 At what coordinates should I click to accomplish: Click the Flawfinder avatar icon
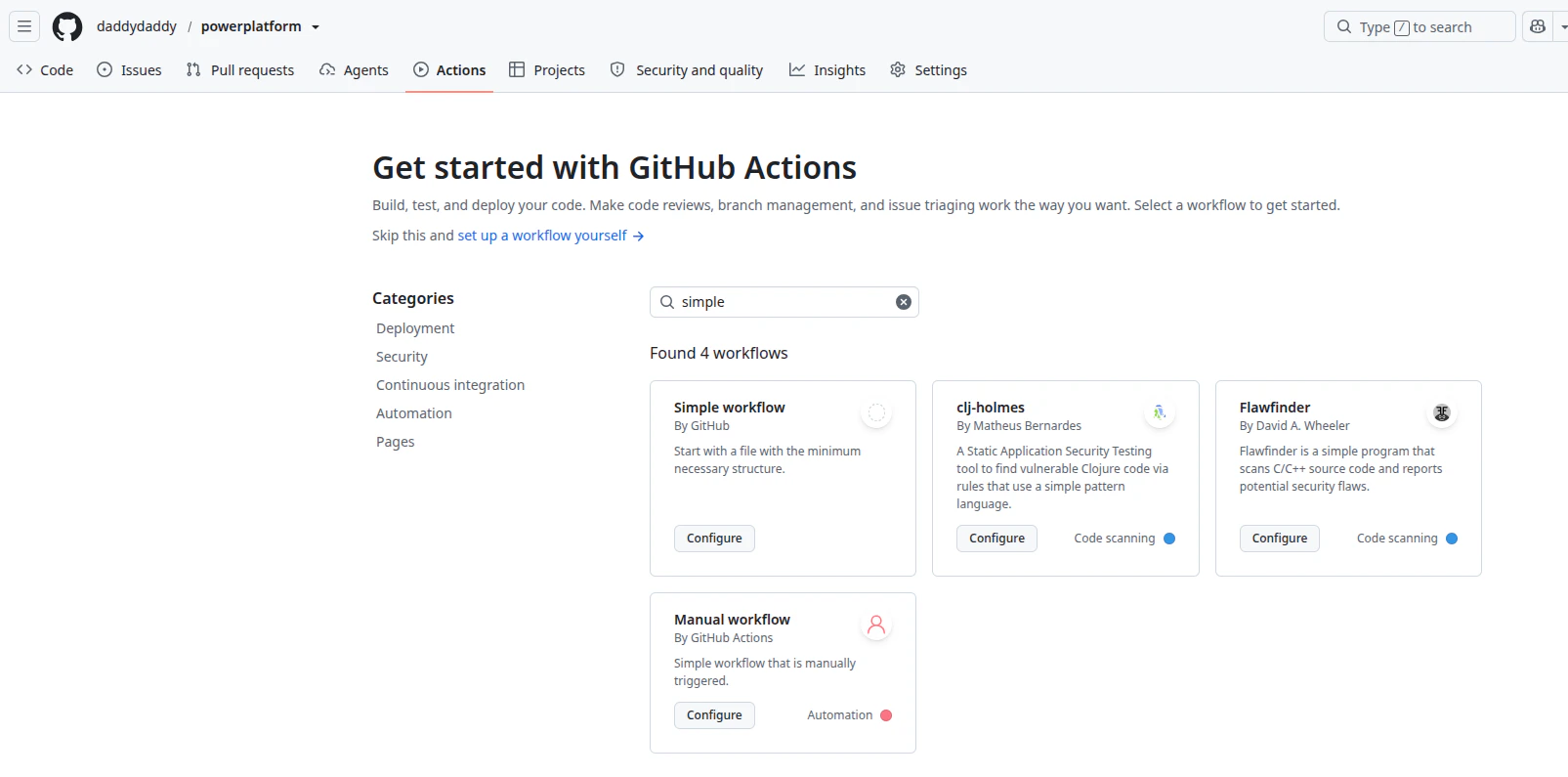[1442, 413]
